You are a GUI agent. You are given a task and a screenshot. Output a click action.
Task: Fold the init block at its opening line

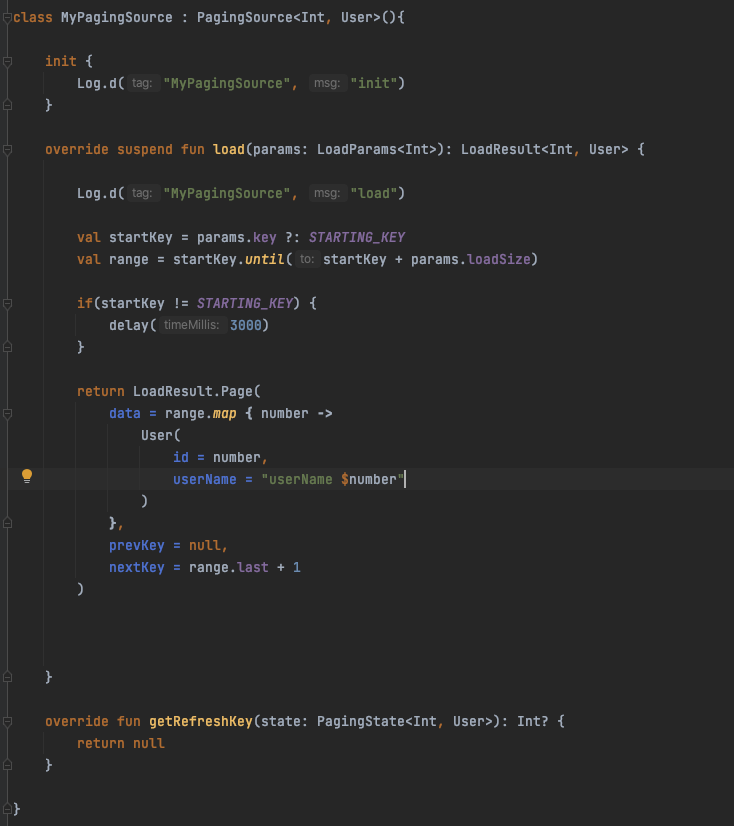pos(7,62)
